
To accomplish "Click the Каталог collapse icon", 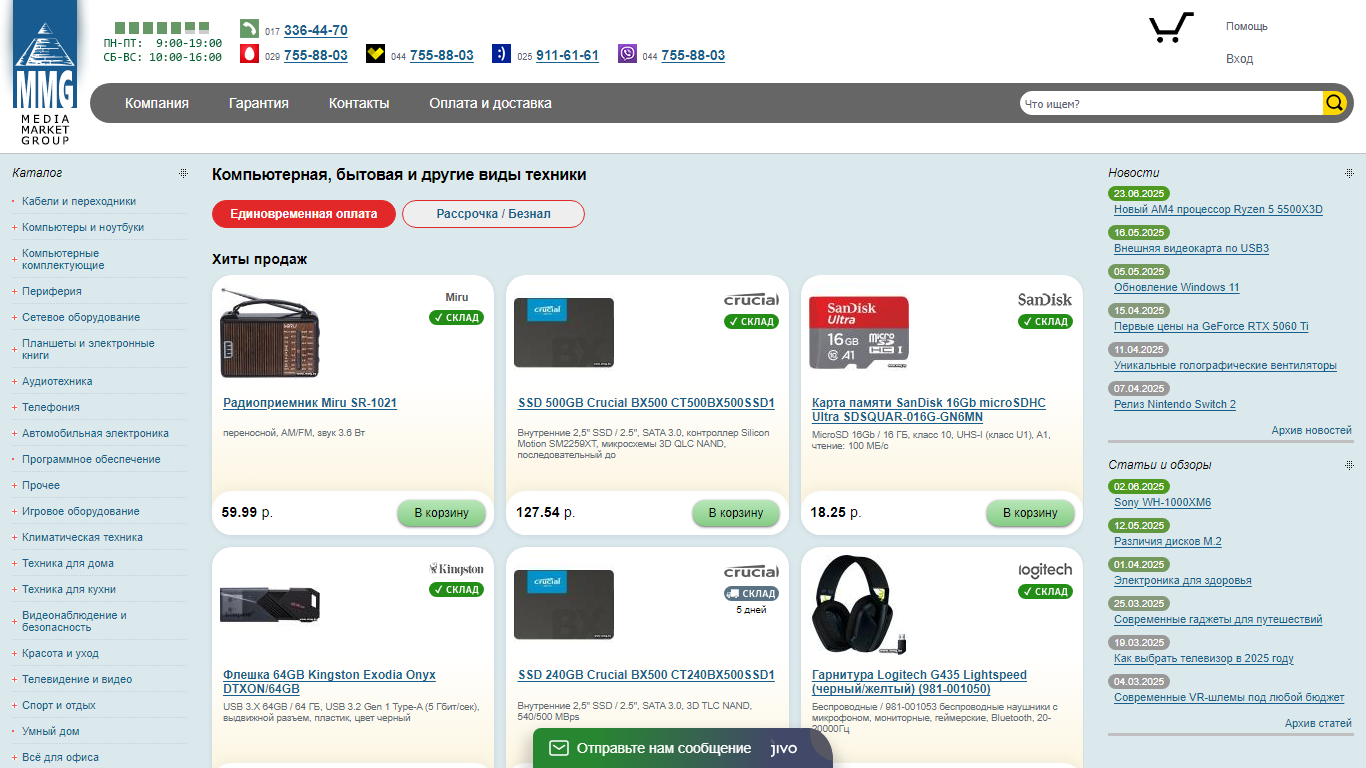I will (x=183, y=173).
